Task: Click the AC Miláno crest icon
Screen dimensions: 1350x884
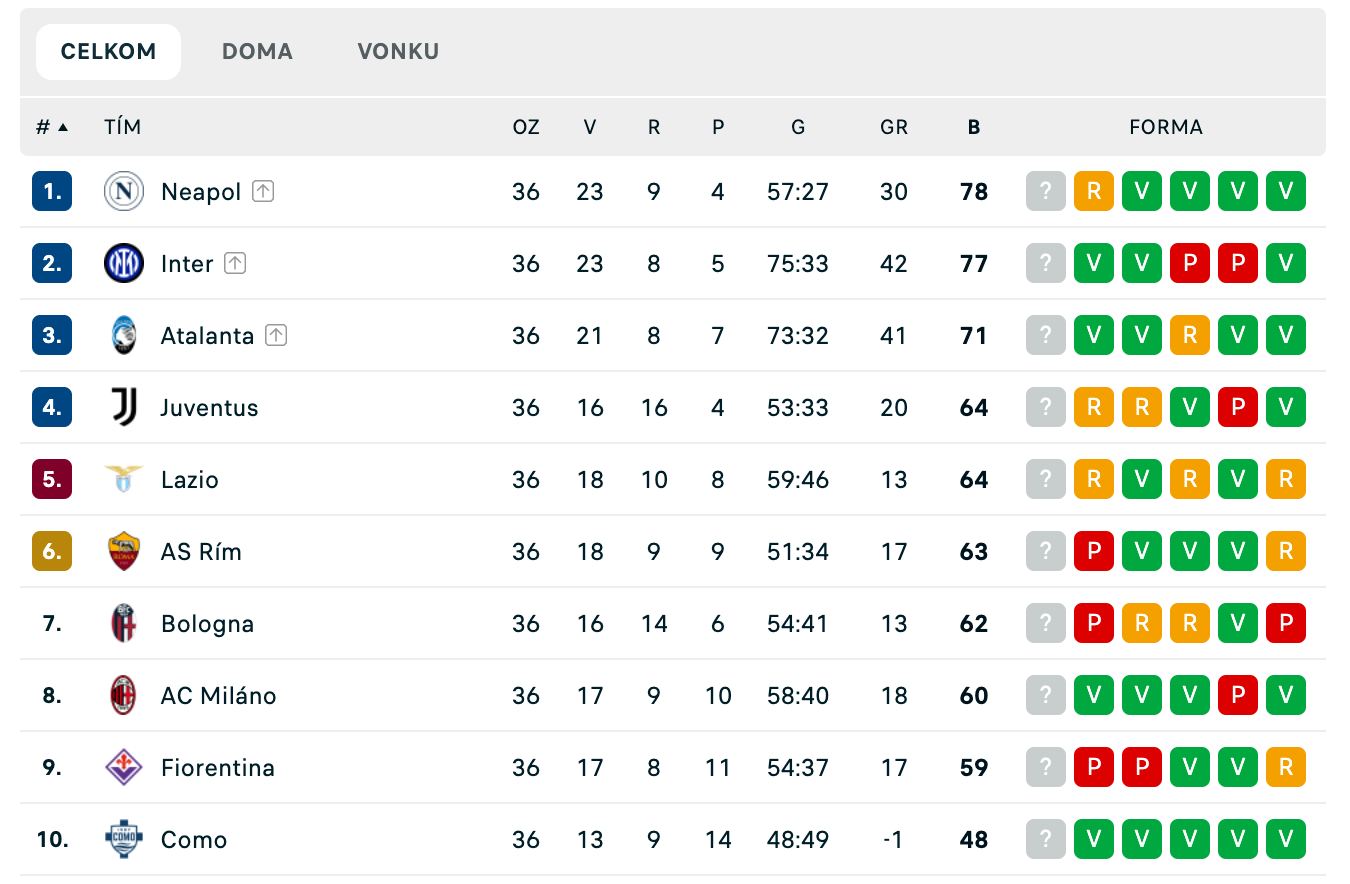Action: pyautogui.click(x=124, y=696)
